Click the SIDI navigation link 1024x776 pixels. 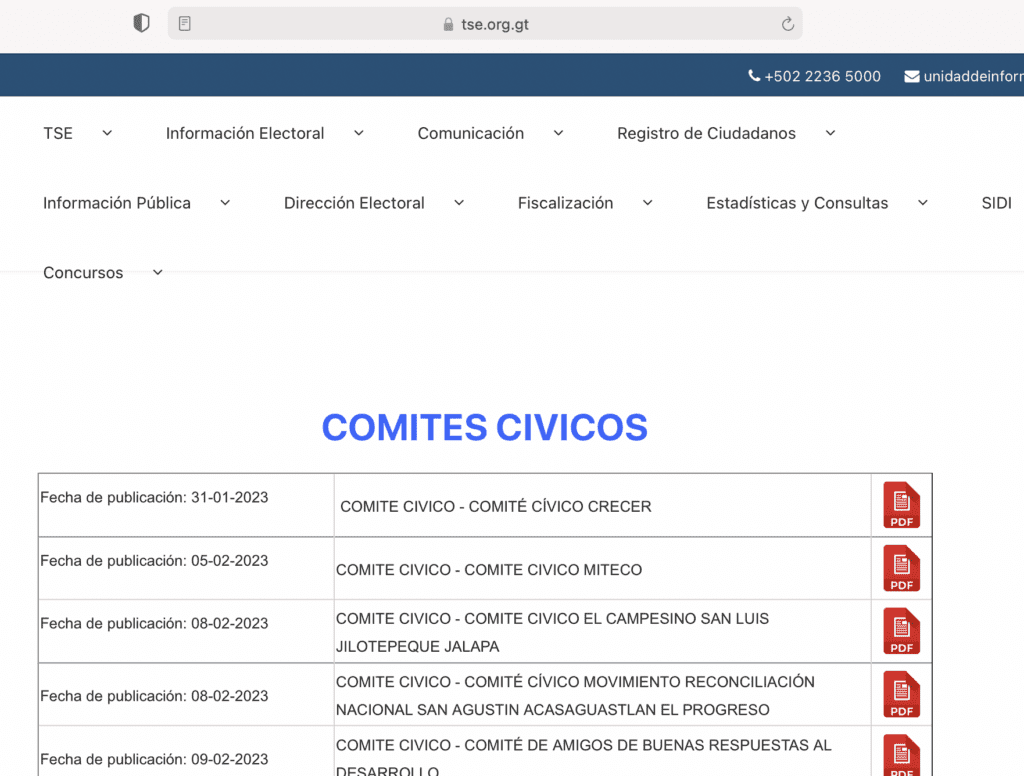coord(996,203)
